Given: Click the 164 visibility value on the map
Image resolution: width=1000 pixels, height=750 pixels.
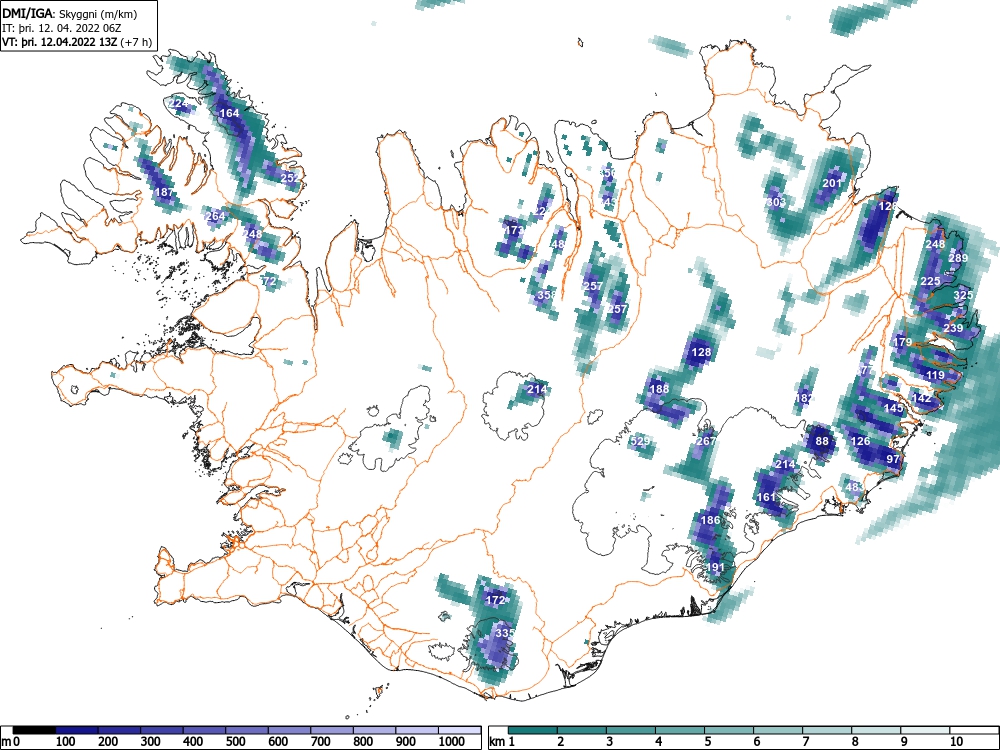Looking at the screenshot, I should coord(229,114).
